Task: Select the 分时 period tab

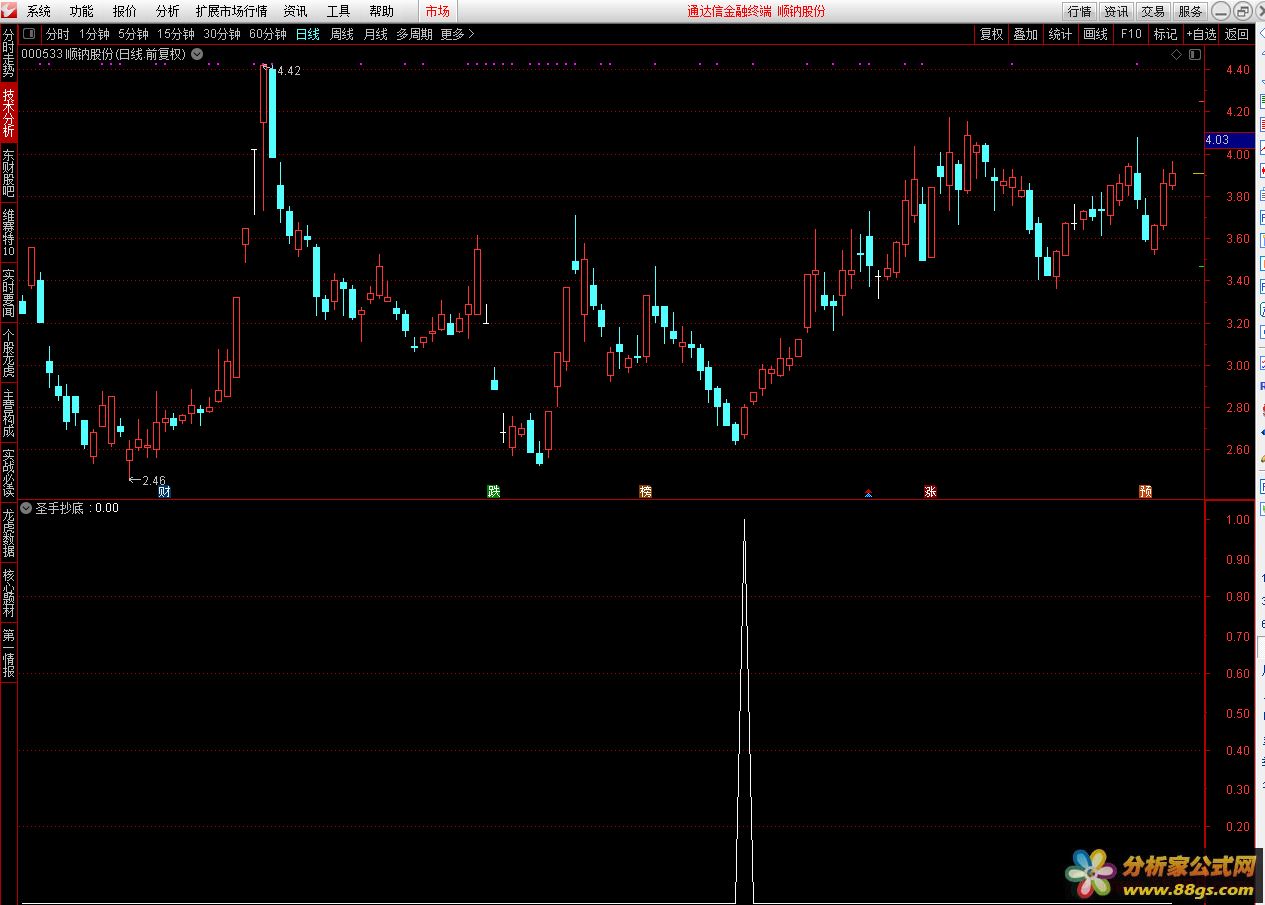Action: [58, 34]
